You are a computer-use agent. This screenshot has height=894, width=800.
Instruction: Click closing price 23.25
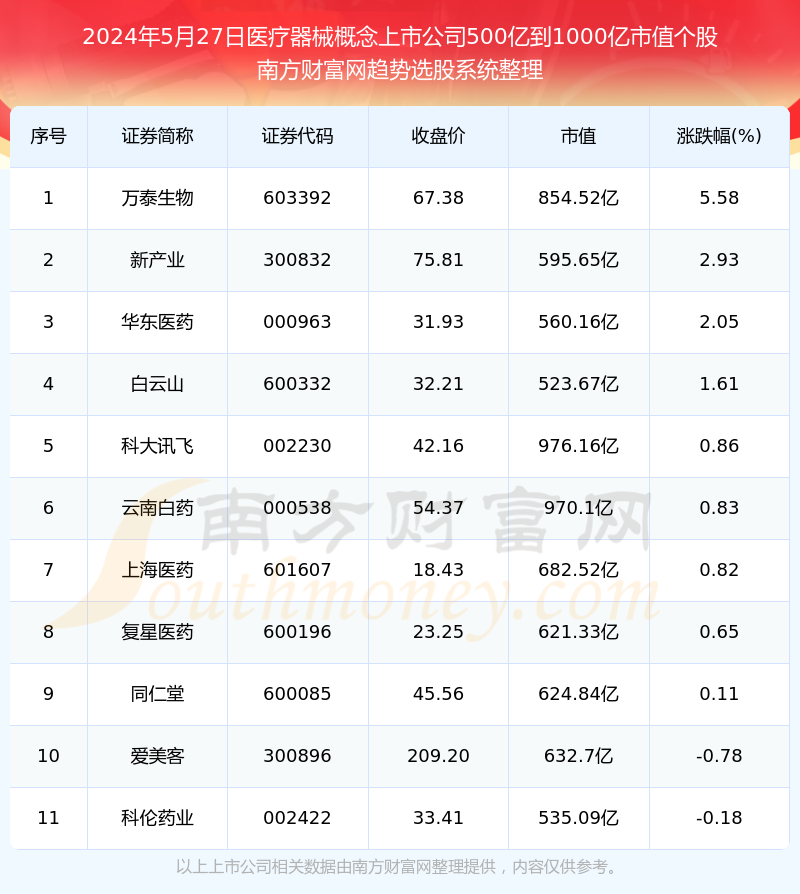[x=438, y=632]
